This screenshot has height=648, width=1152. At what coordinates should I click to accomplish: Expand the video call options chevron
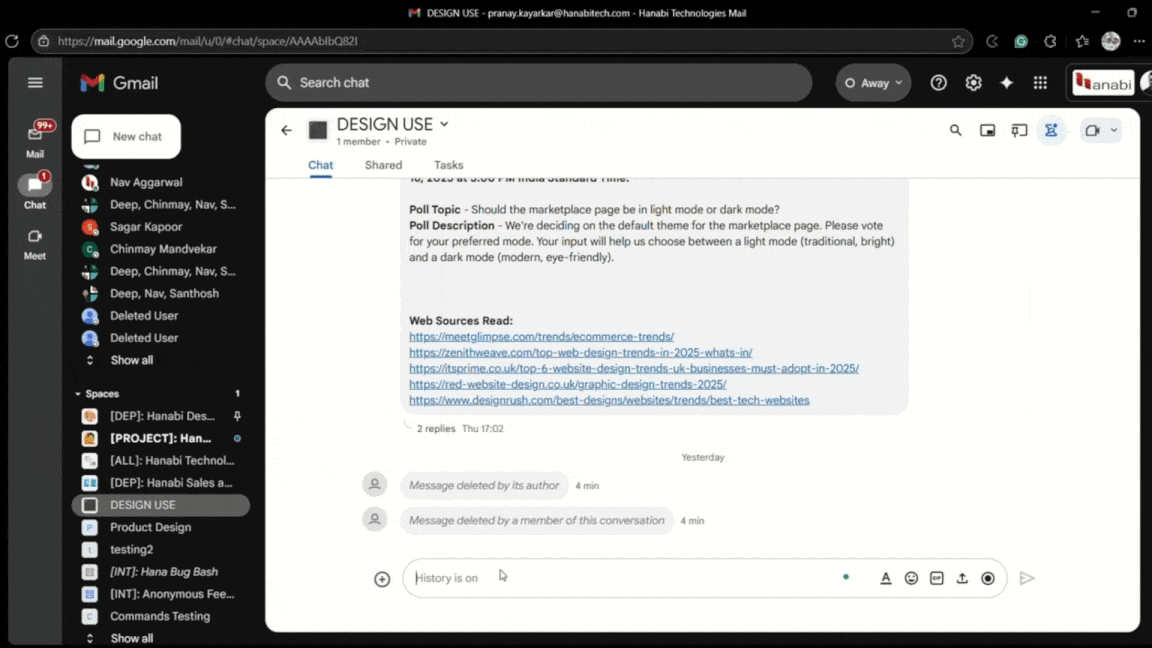(1112, 130)
